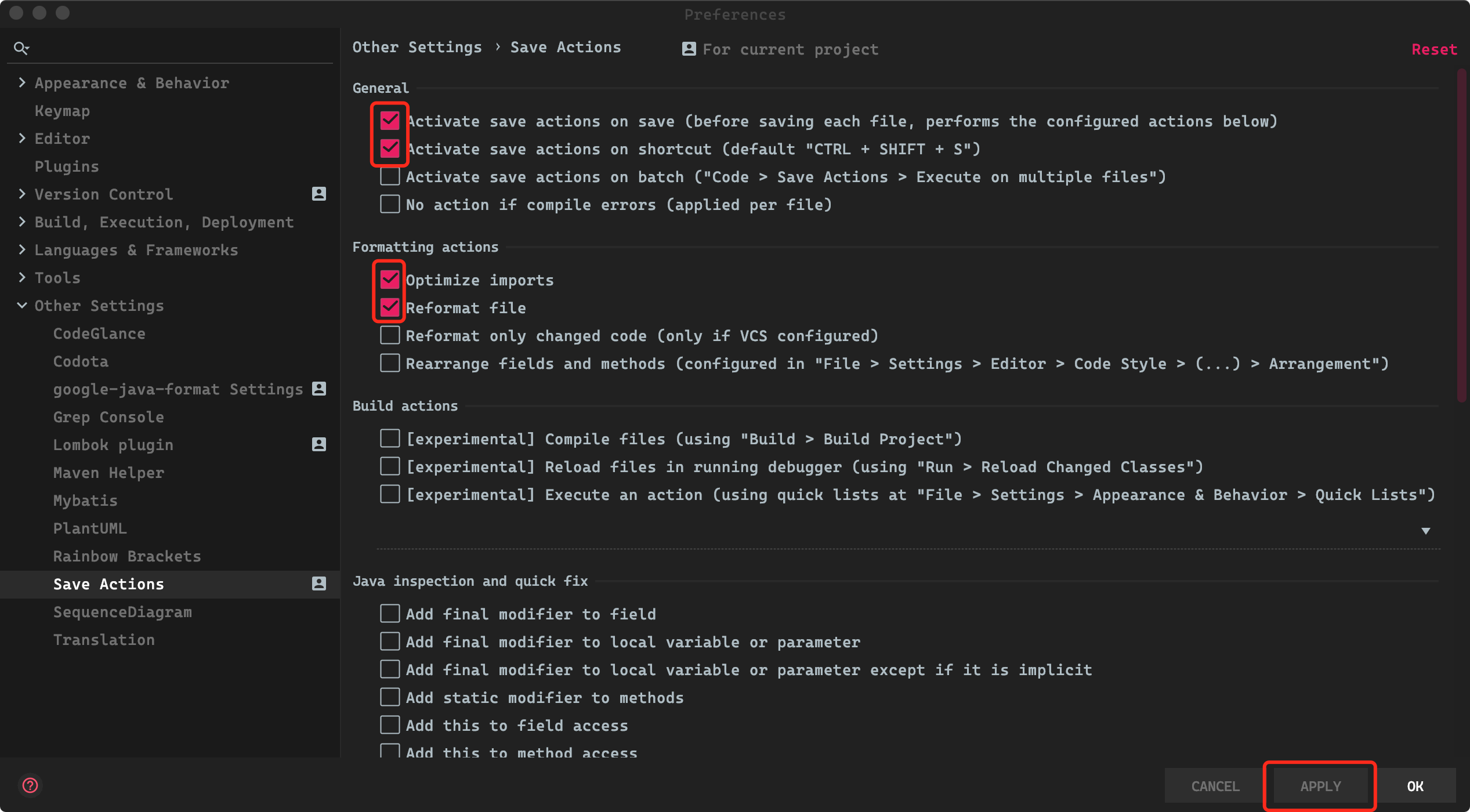Expand the Appearance & Behavior section
Viewport: 1470px width, 812px height.
(22, 82)
